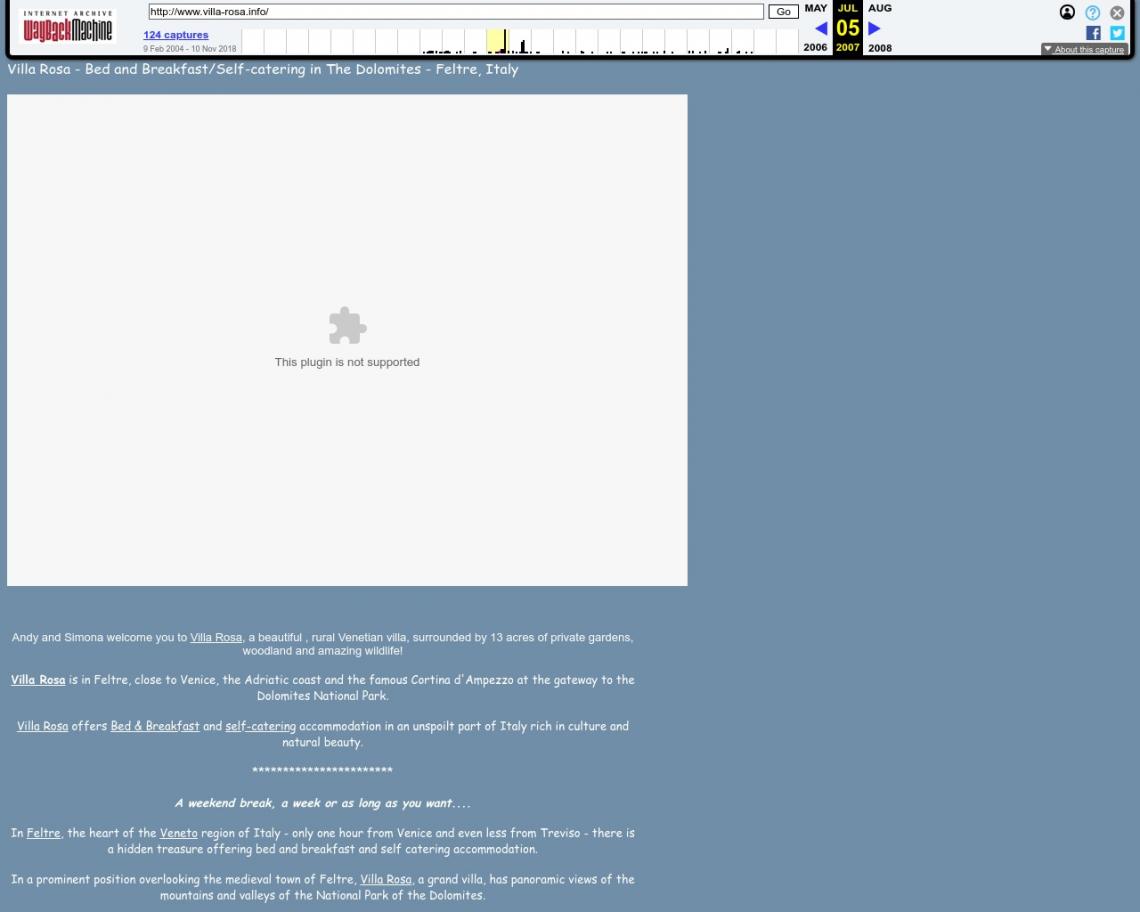The image size is (1140, 912).
Task: Expand About this capture
Action: [1084, 49]
